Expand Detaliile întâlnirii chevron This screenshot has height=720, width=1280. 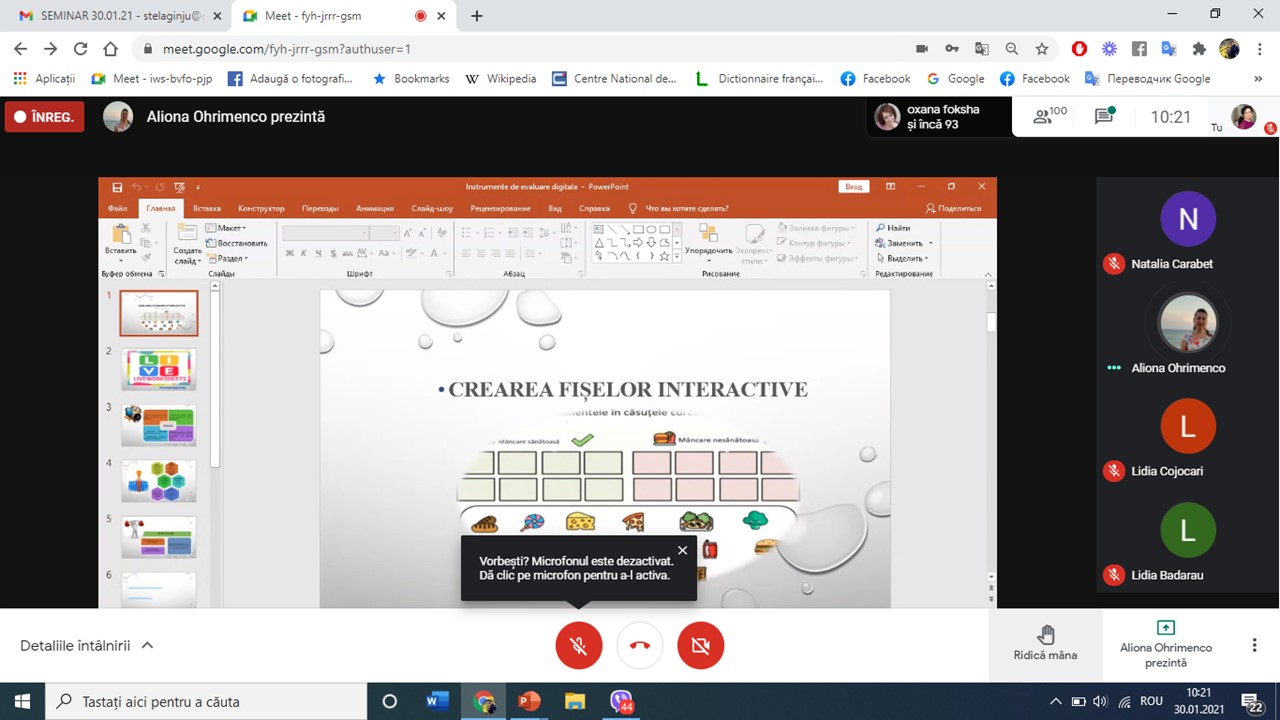(x=147, y=645)
